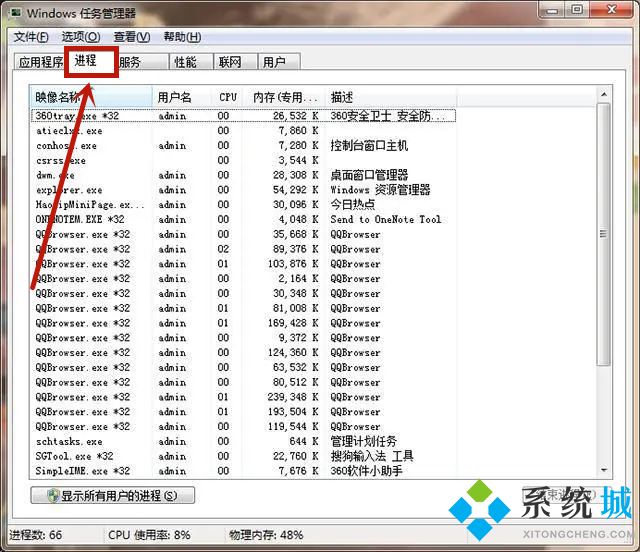640x552 pixels.
Task: Switch to the 性能 tab
Action: pyautogui.click(x=191, y=62)
